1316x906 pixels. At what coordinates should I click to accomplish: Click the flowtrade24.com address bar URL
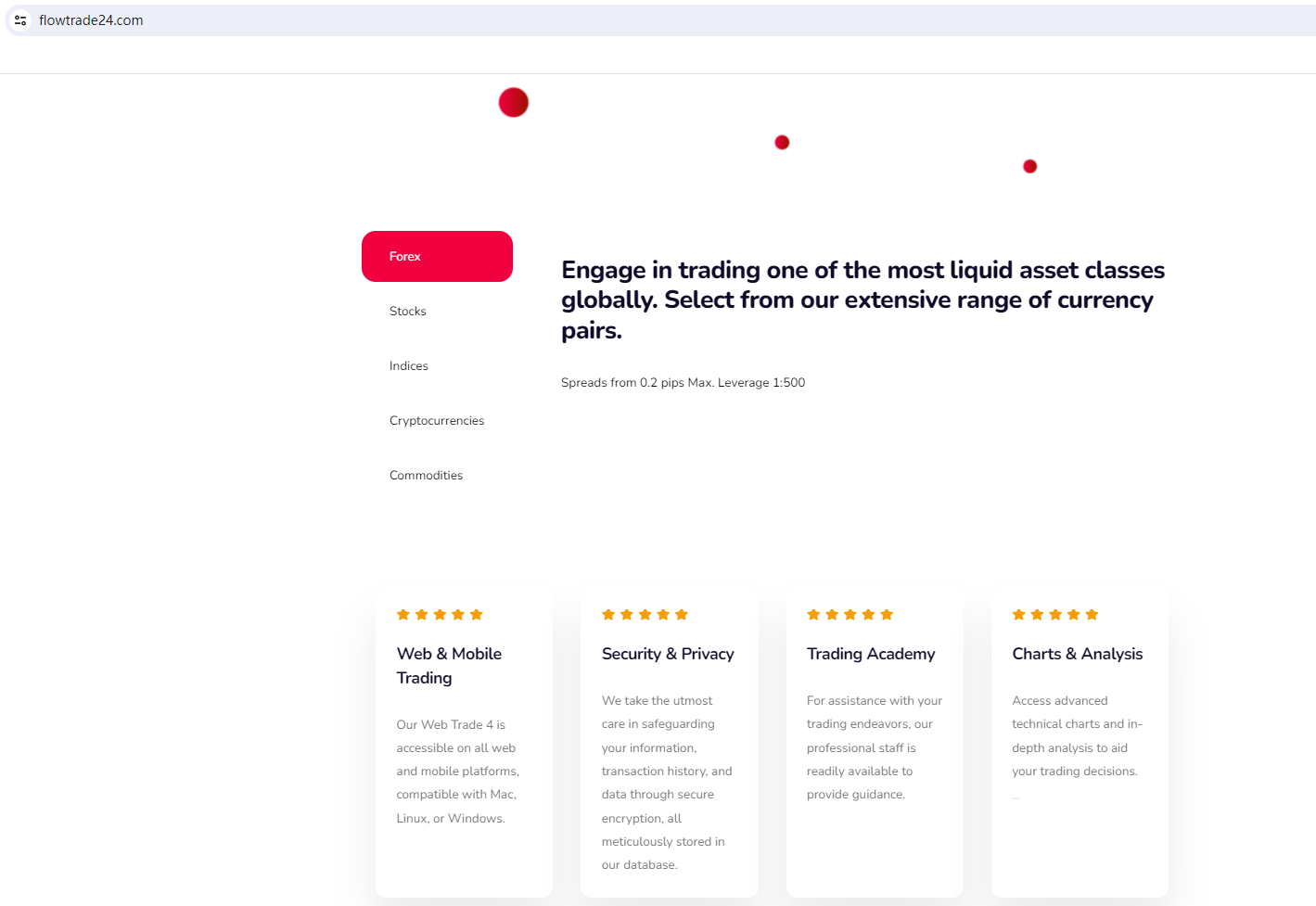(x=91, y=20)
